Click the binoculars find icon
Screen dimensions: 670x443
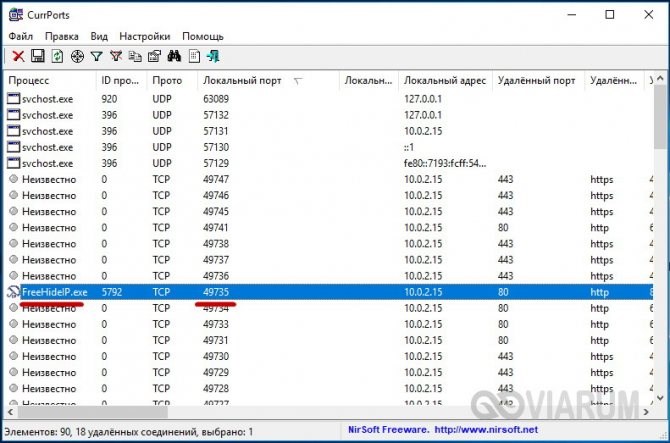[x=174, y=56]
